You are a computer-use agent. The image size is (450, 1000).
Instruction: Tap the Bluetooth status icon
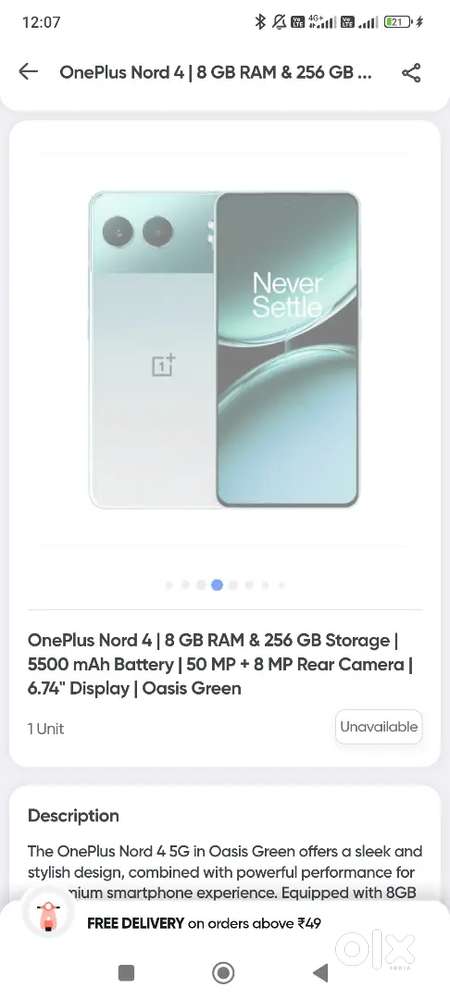click(x=259, y=22)
